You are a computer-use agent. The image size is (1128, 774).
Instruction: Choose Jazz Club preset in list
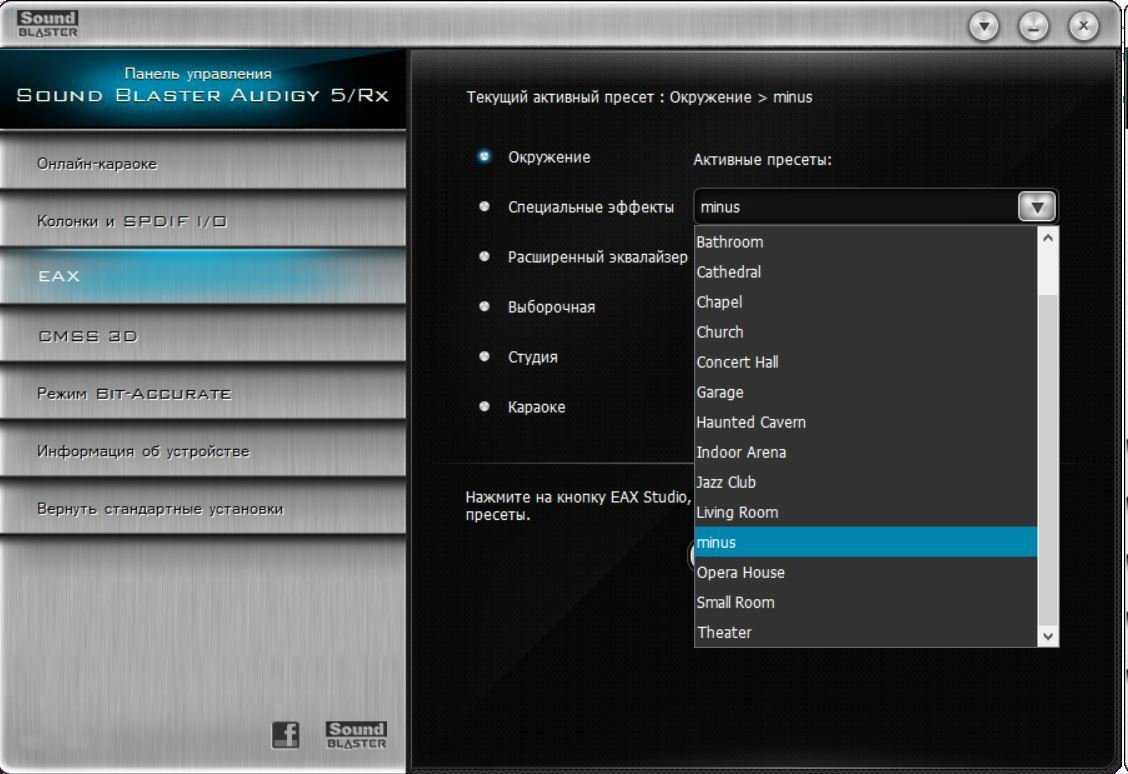[726, 482]
